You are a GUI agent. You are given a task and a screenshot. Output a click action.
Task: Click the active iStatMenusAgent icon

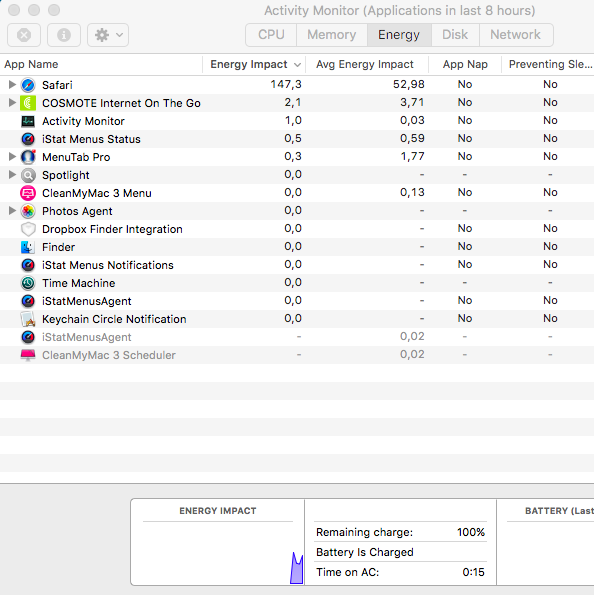[x=28, y=301]
